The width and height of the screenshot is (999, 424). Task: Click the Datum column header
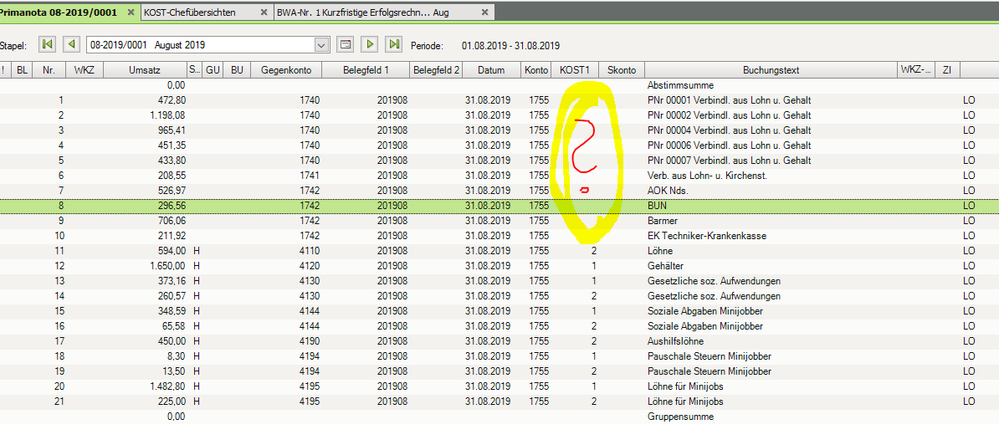[x=490, y=70]
